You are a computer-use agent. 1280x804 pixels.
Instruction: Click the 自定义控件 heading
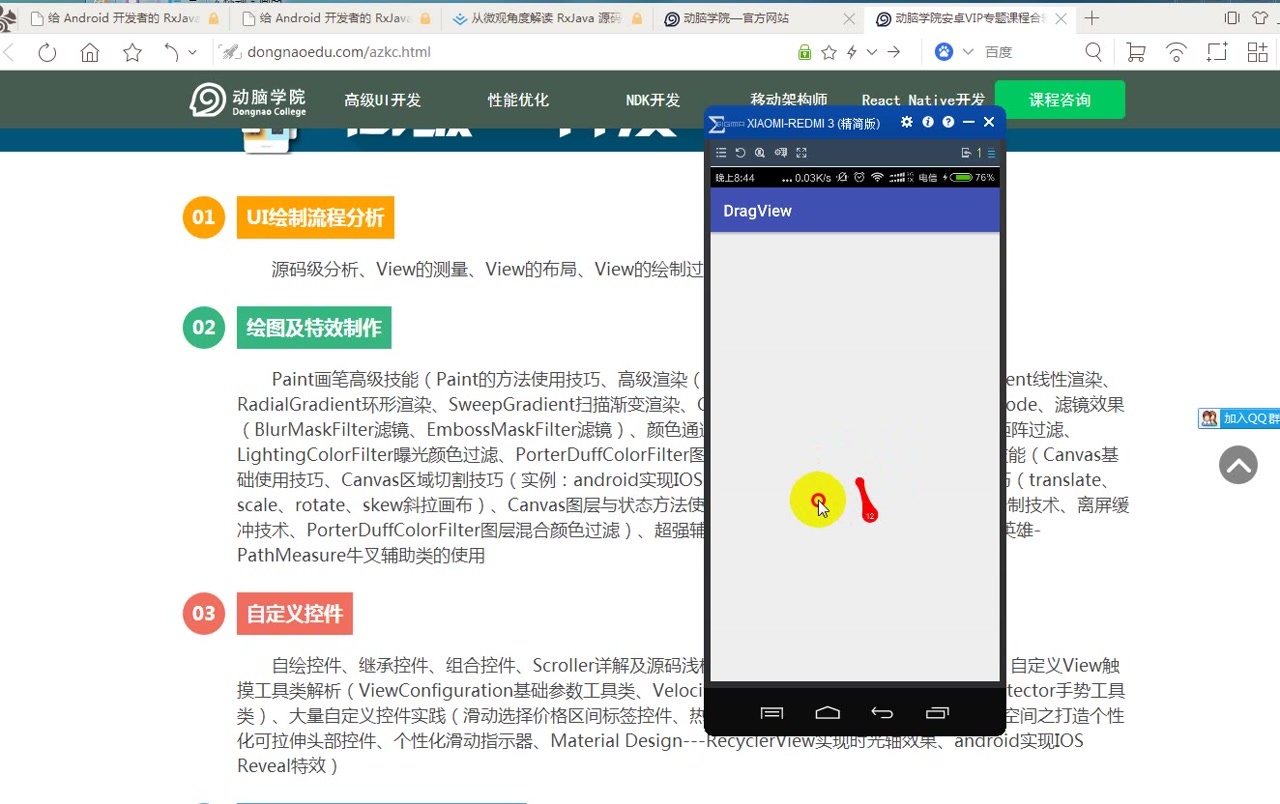[x=295, y=614]
